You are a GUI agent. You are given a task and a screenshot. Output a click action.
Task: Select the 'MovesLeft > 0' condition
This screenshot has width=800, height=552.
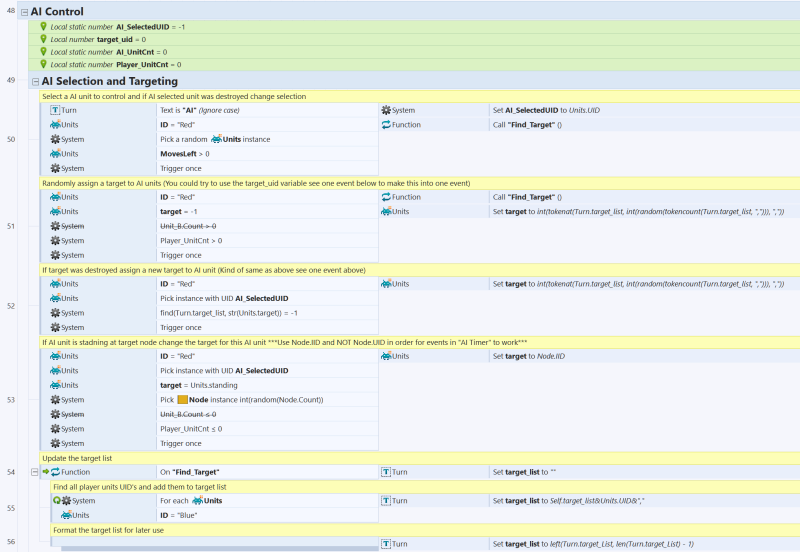click(x=185, y=155)
